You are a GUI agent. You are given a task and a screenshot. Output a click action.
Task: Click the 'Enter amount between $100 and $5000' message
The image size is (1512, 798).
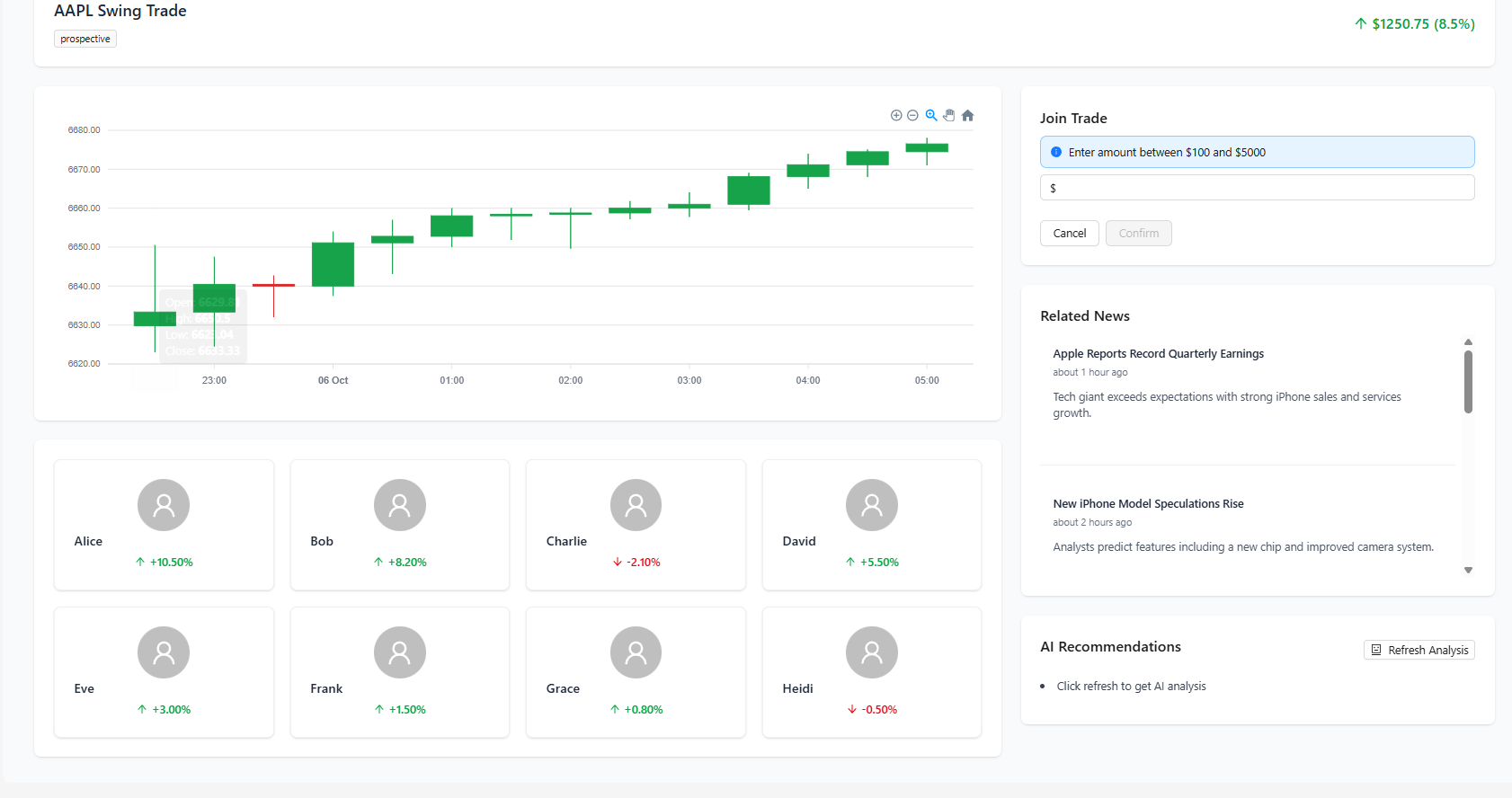(x=1167, y=152)
